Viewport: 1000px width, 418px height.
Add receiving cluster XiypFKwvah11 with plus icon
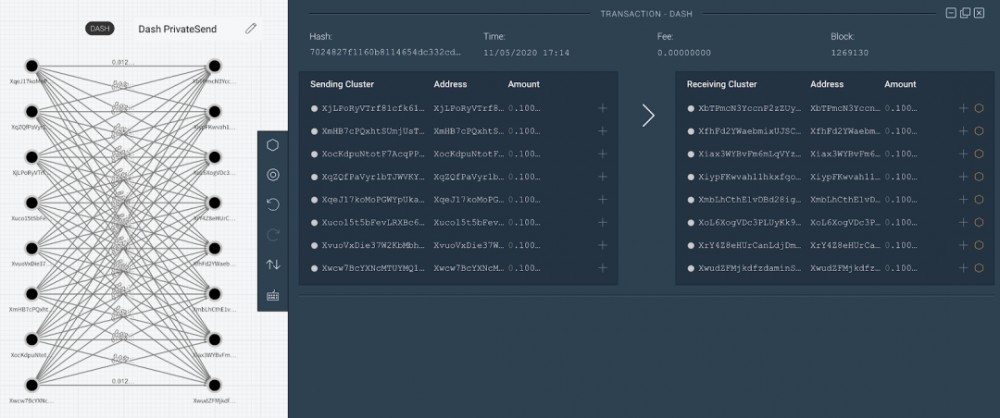[964, 177]
